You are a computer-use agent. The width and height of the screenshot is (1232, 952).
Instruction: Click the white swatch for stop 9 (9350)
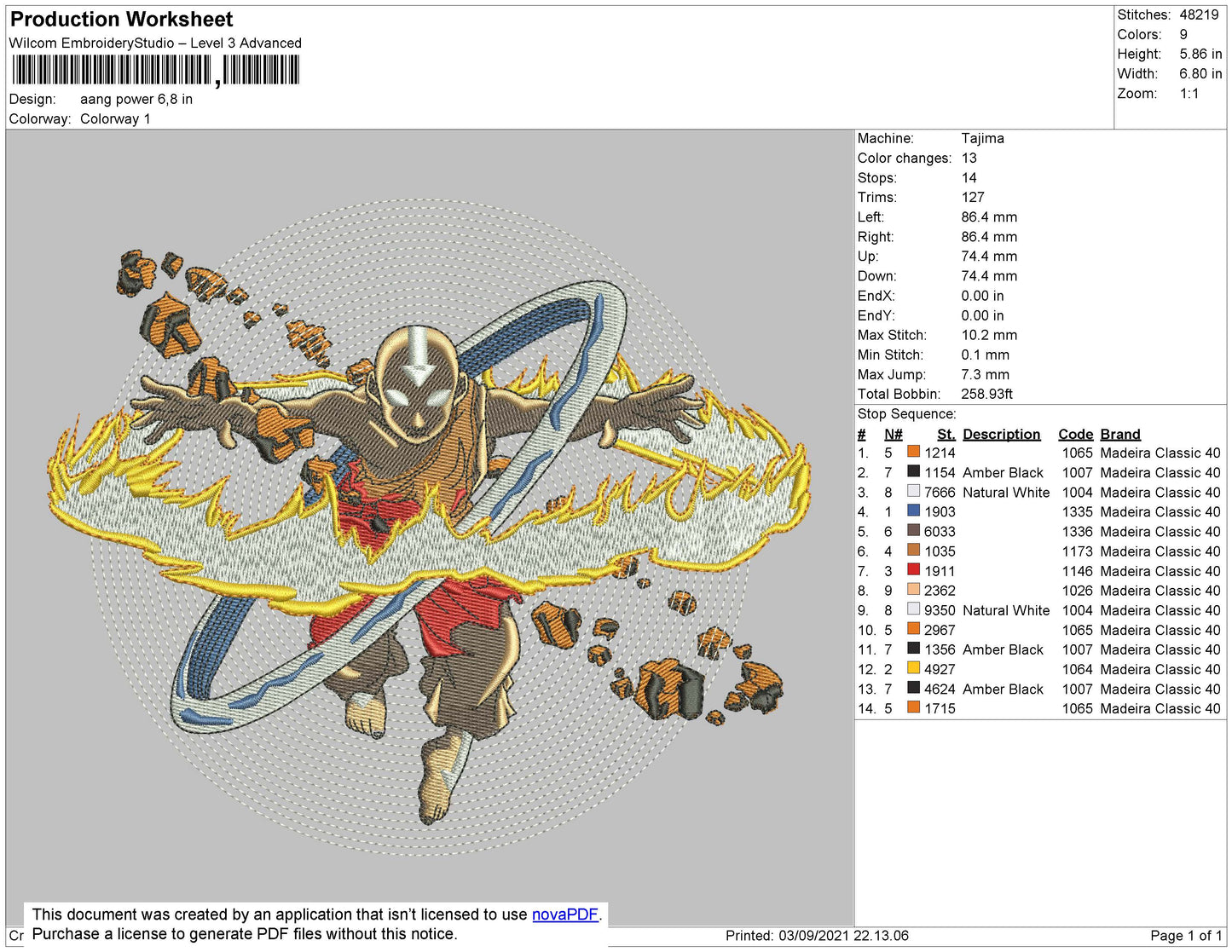click(914, 609)
